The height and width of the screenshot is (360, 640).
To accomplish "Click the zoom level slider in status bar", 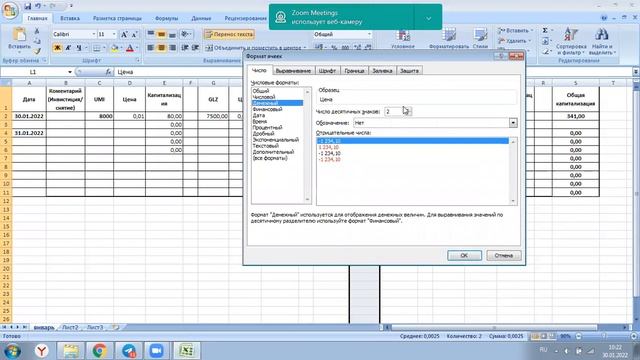I will [604, 336].
